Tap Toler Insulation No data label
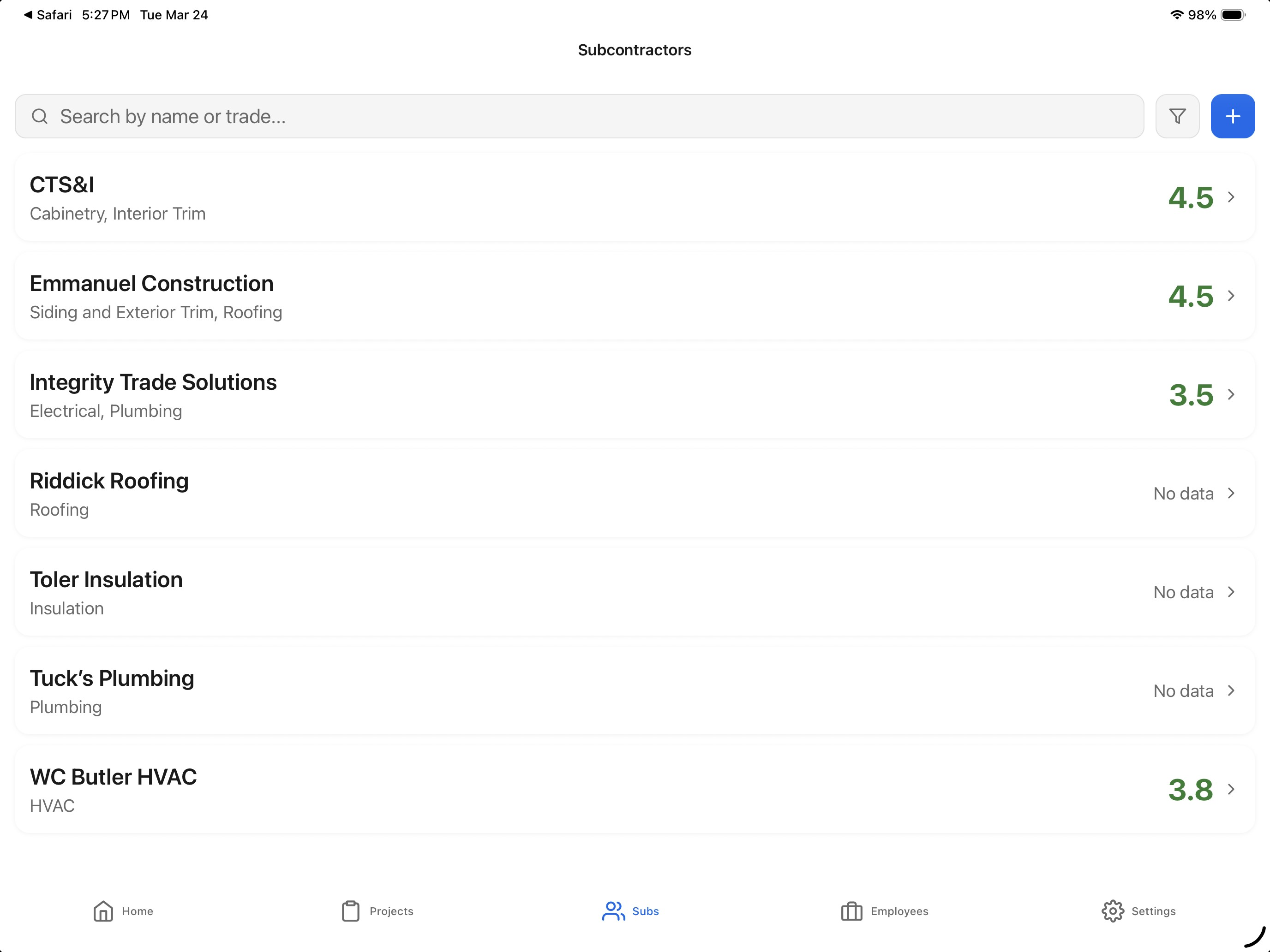 tap(1183, 592)
